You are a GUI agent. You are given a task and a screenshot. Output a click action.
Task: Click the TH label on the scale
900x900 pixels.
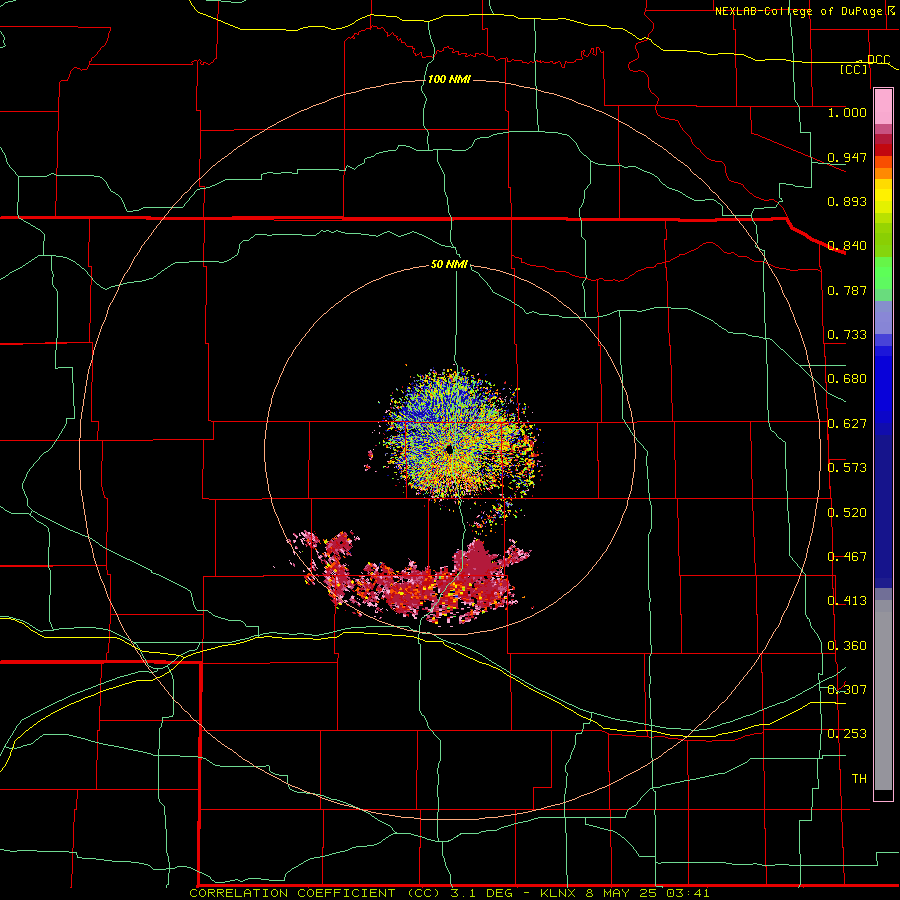point(859,779)
